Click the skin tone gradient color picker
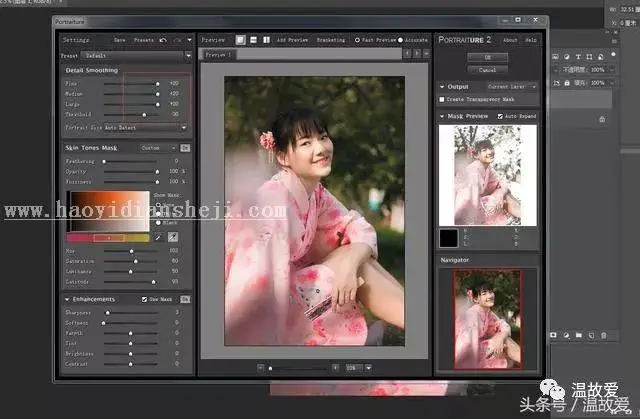The image size is (640, 419). (108, 211)
